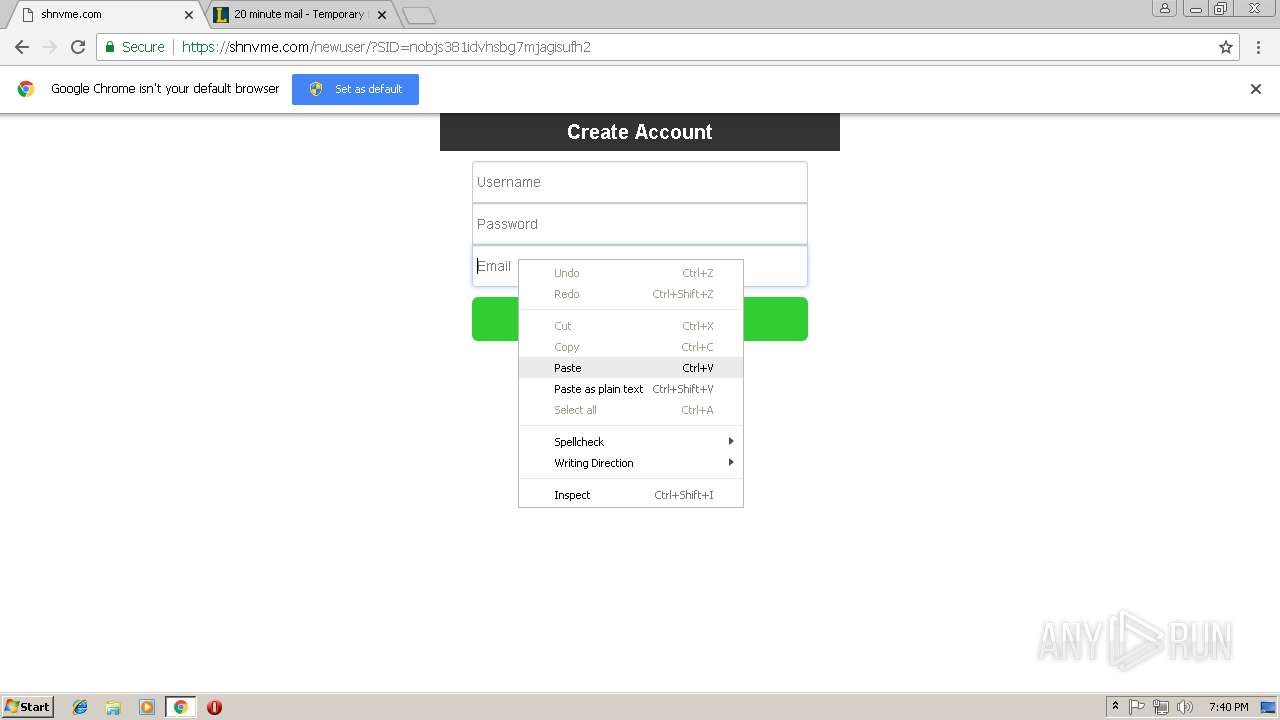1280x720 pixels.
Task: Click Copy in the context menu
Action: (631, 347)
